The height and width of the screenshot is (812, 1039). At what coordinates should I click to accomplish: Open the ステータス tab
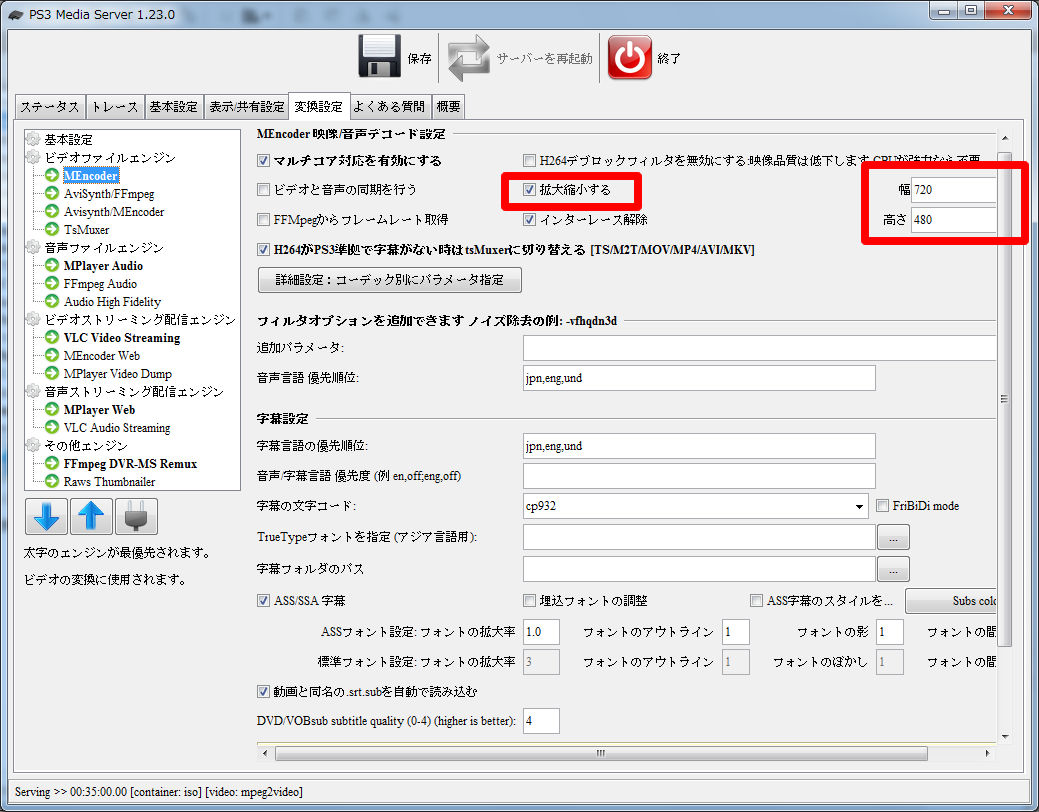(50, 107)
